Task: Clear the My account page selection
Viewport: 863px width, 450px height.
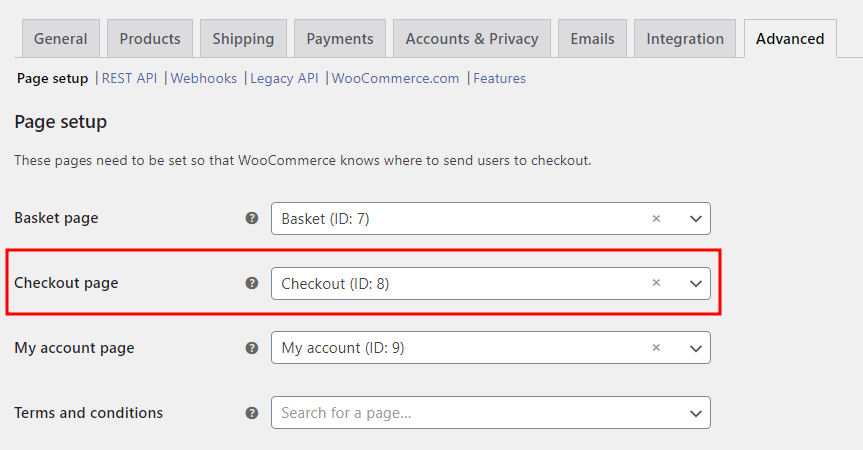Action: pos(656,348)
